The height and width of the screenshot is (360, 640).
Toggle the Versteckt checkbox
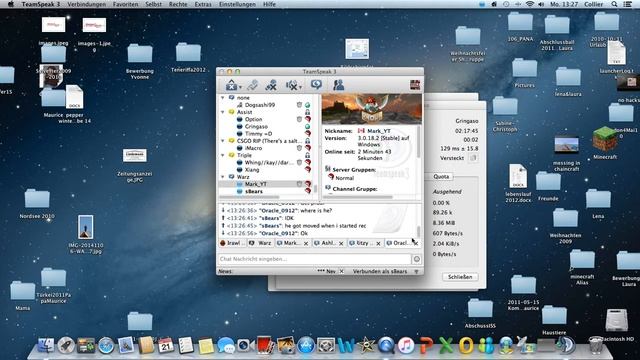pyautogui.click(x=473, y=158)
